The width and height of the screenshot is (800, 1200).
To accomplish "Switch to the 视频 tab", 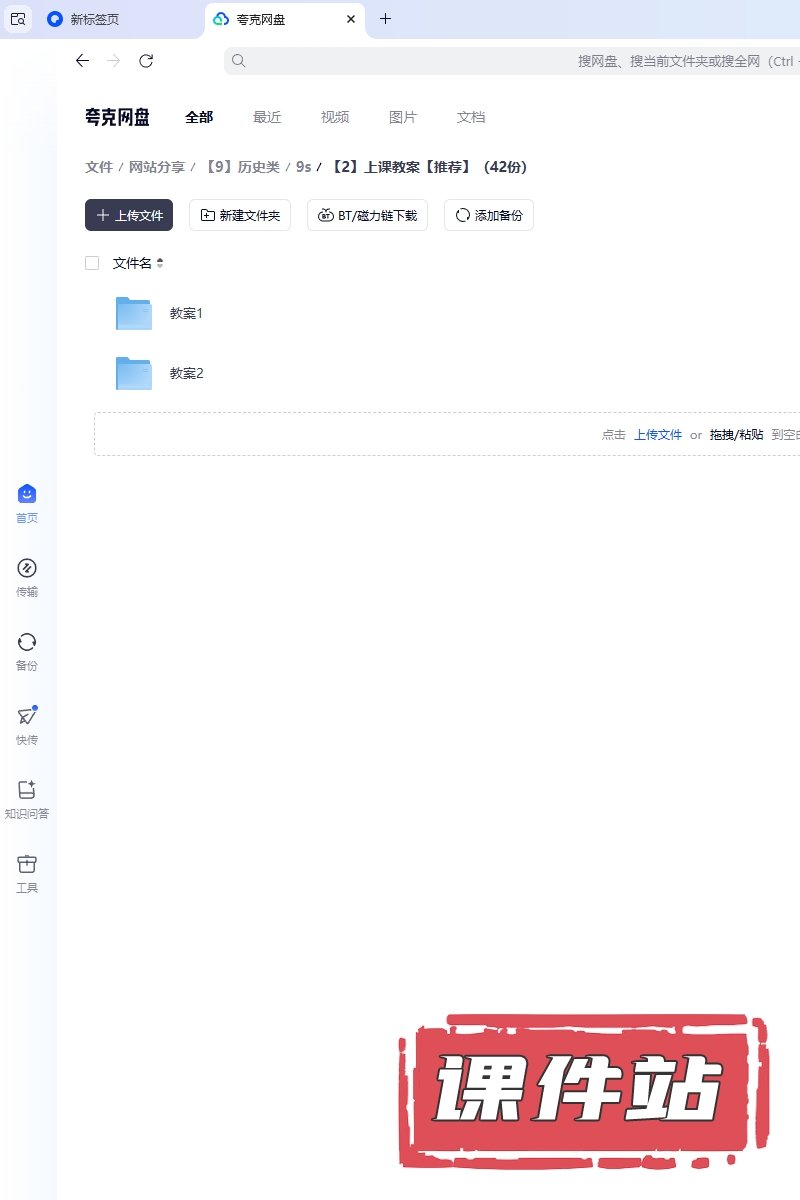I will [335, 117].
